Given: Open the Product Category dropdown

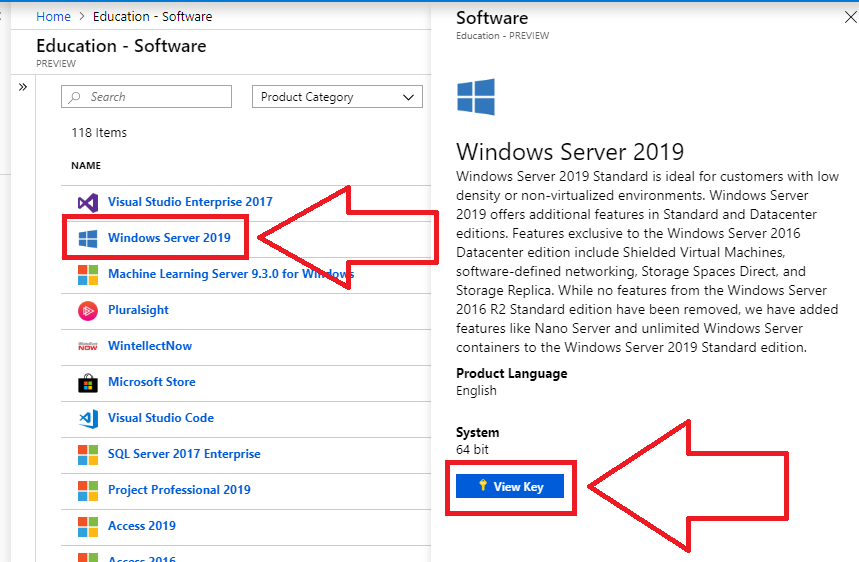Looking at the screenshot, I should pyautogui.click(x=337, y=97).
